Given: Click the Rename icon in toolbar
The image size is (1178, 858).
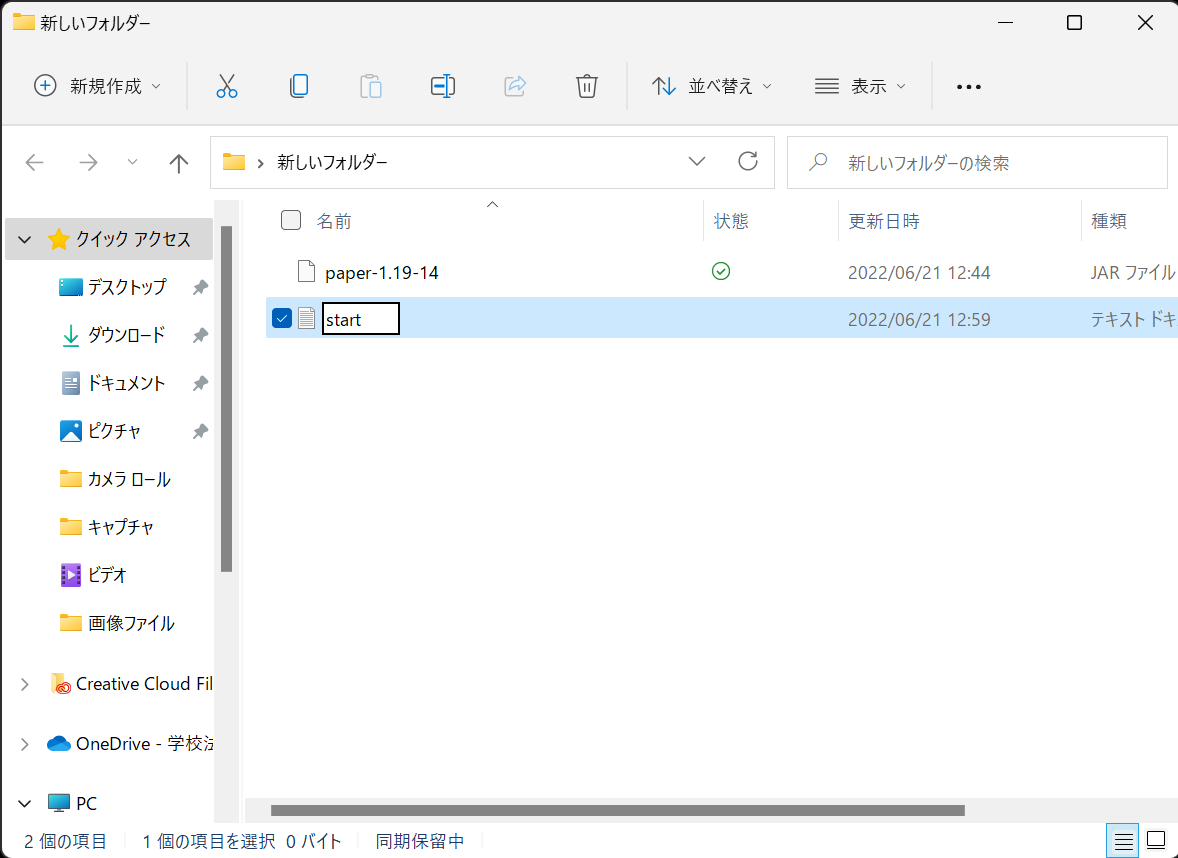Looking at the screenshot, I should pos(443,86).
